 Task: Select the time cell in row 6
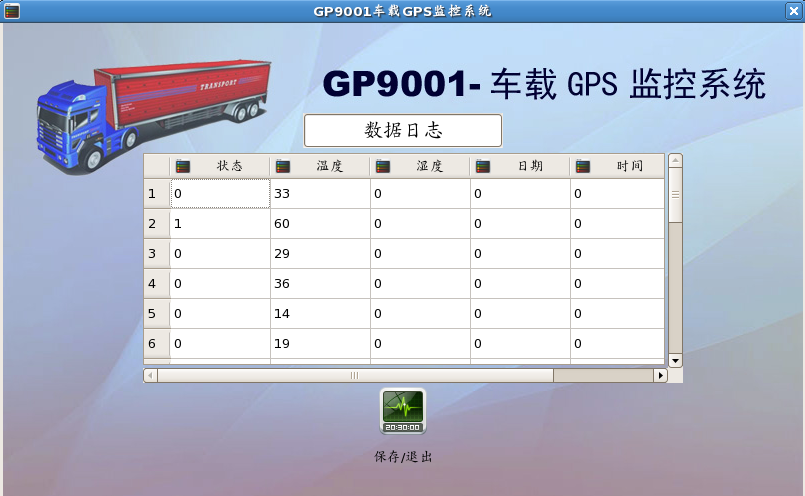click(x=618, y=344)
